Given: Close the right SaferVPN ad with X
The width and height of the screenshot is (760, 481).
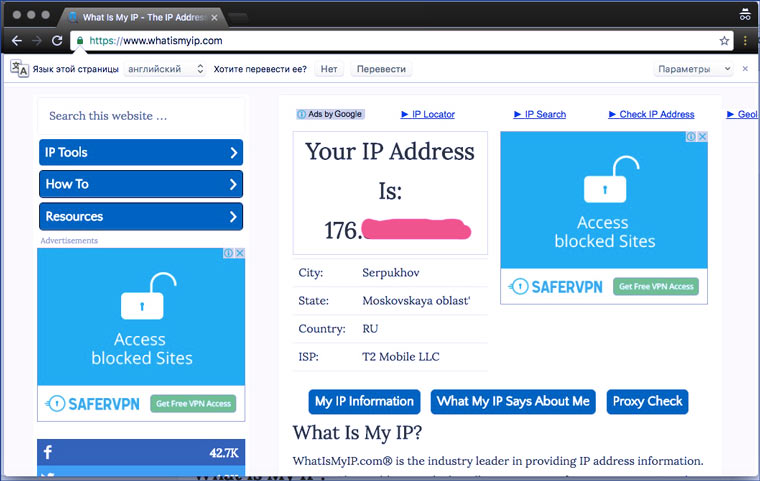Looking at the screenshot, I should point(702,137).
